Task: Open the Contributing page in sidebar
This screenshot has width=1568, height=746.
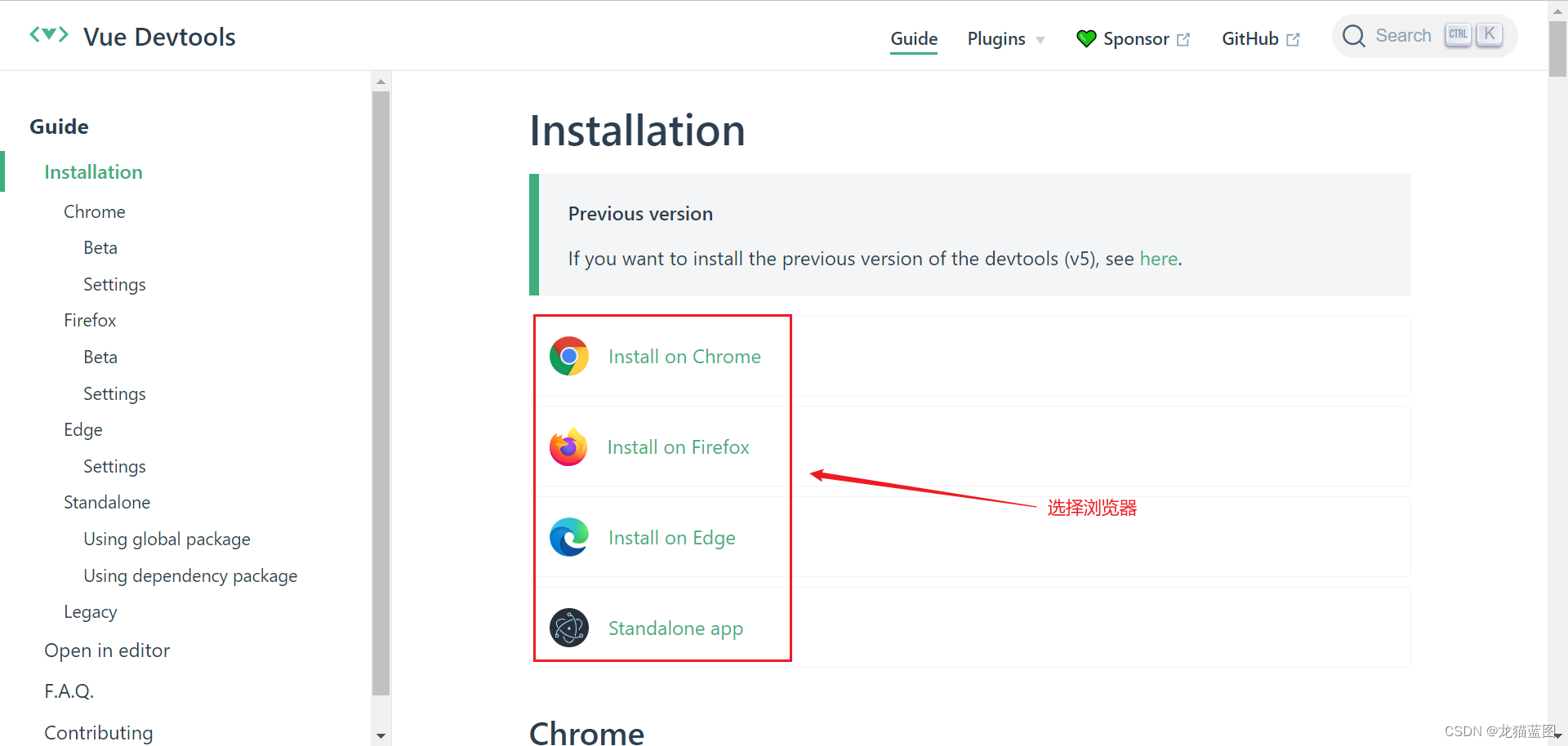Action: coord(99,732)
